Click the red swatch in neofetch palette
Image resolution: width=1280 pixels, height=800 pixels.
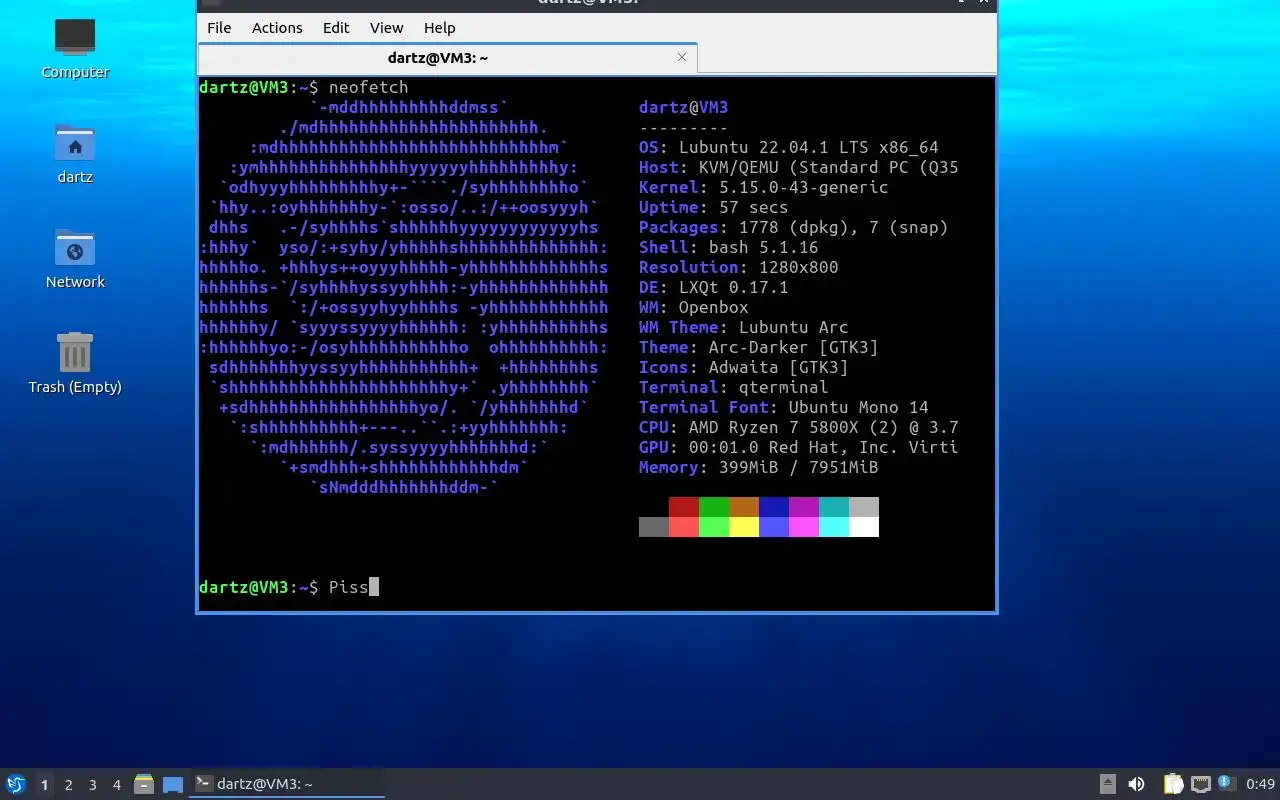coord(684,507)
